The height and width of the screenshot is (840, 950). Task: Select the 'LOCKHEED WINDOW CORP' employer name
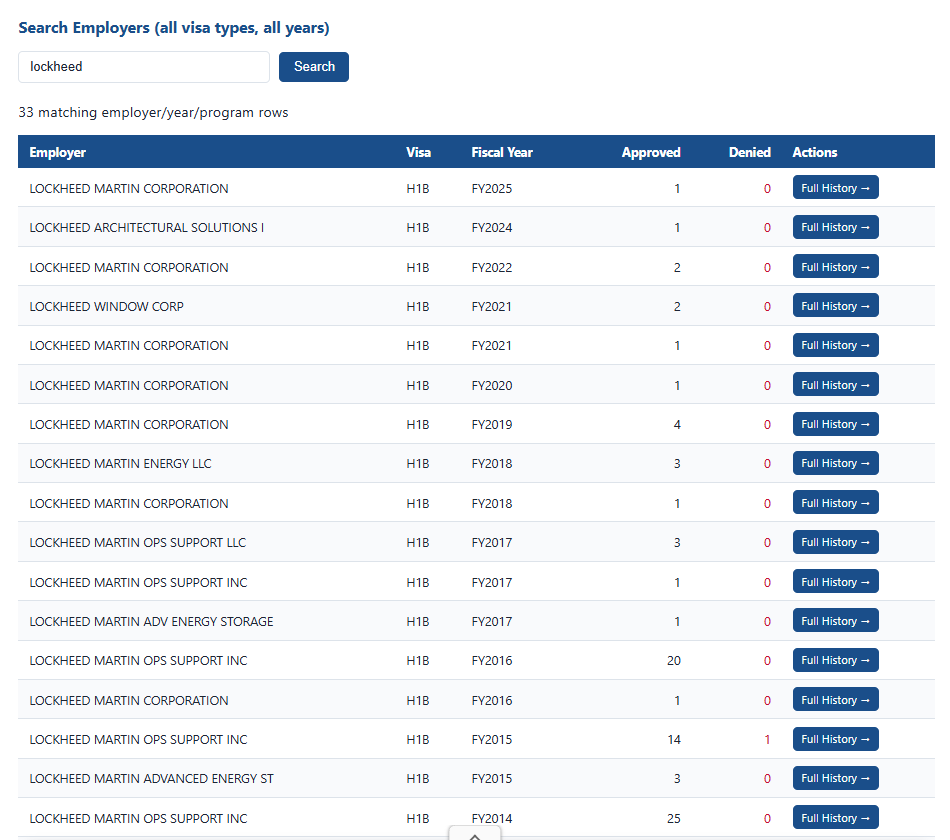[x=107, y=306]
